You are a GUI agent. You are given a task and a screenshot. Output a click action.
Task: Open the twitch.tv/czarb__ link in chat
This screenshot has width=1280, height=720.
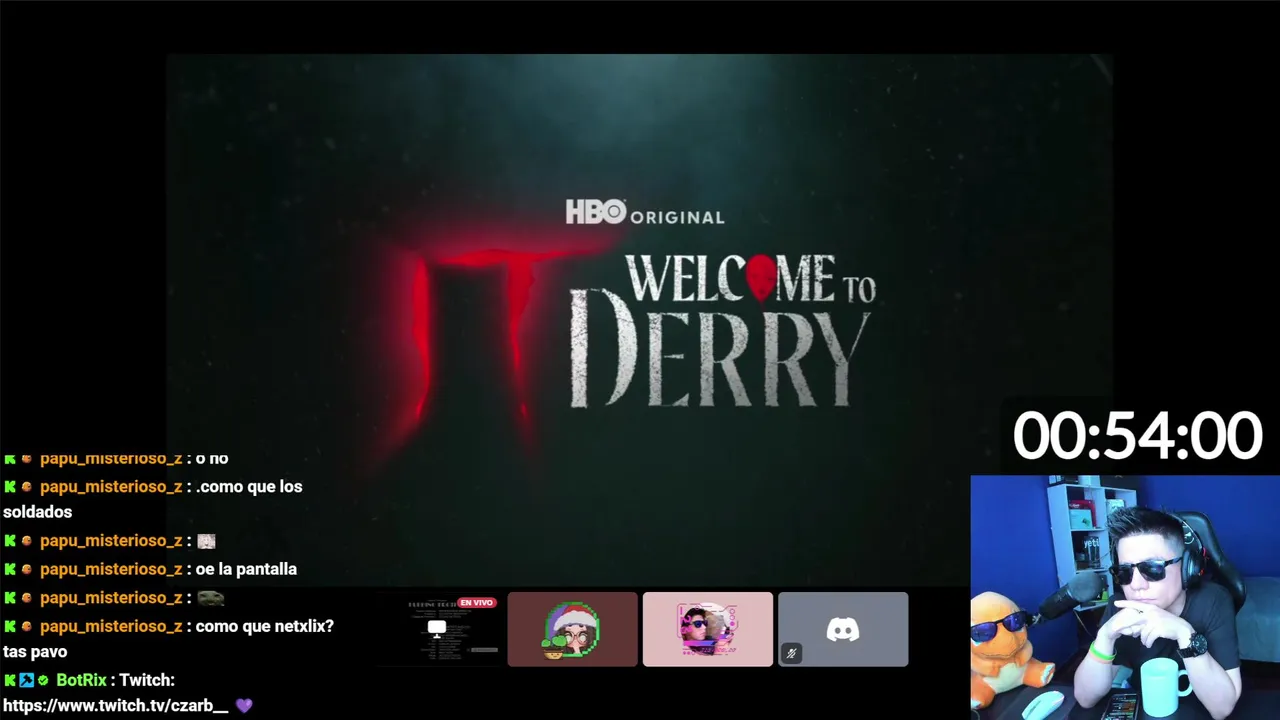(x=116, y=705)
